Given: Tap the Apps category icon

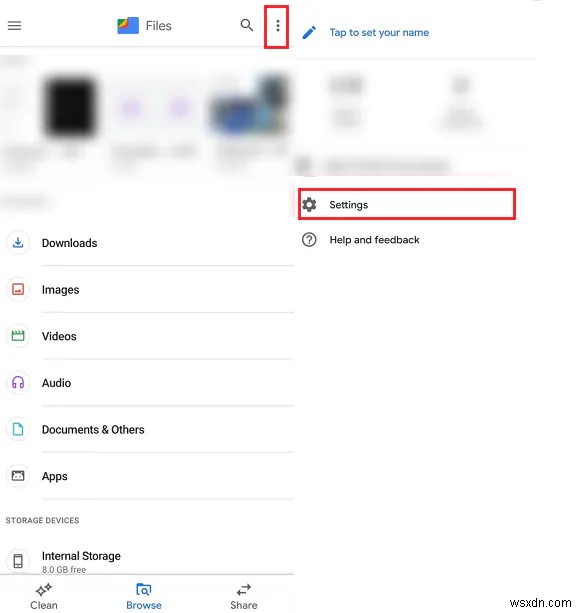Looking at the screenshot, I should click(x=18, y=476).
